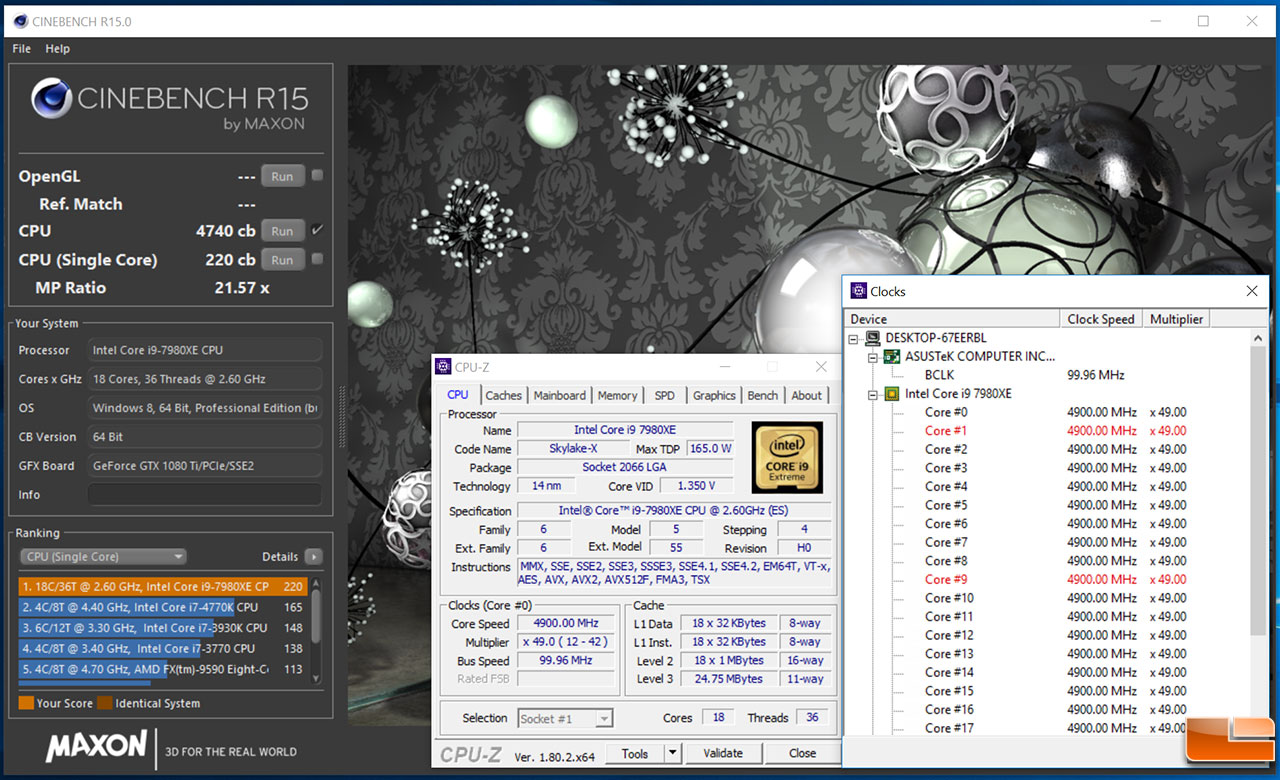The height and width of the screenshot is (780, 1280).
Task: Switch to the Caches tab in CPU-Z
Action: (x=504, y=395)
